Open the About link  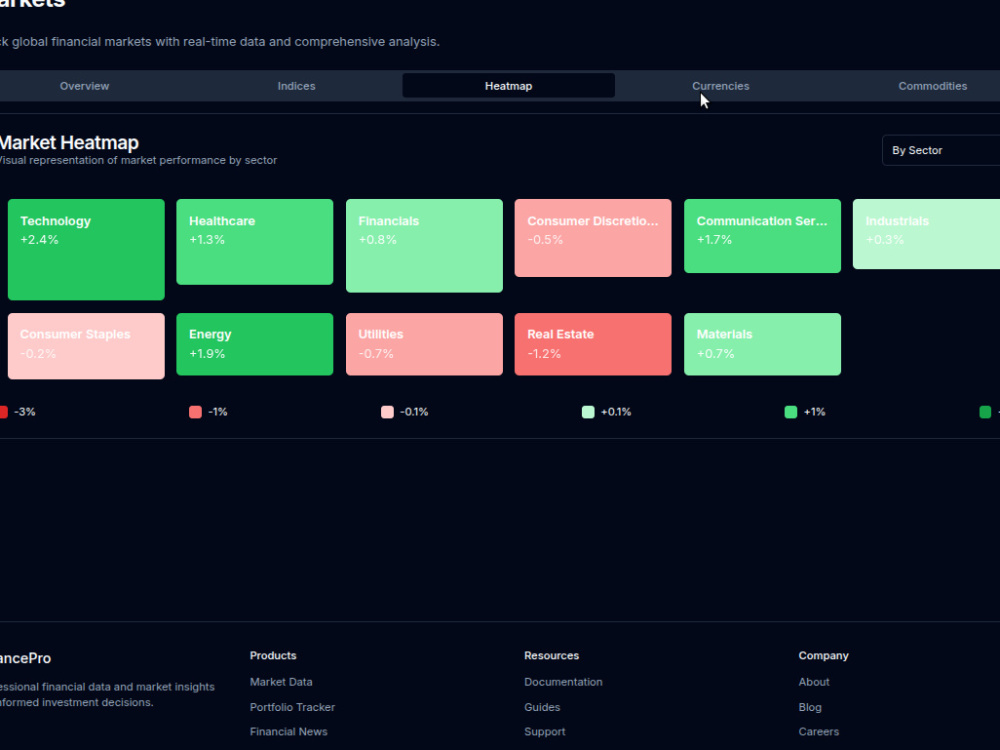[814, 682]
